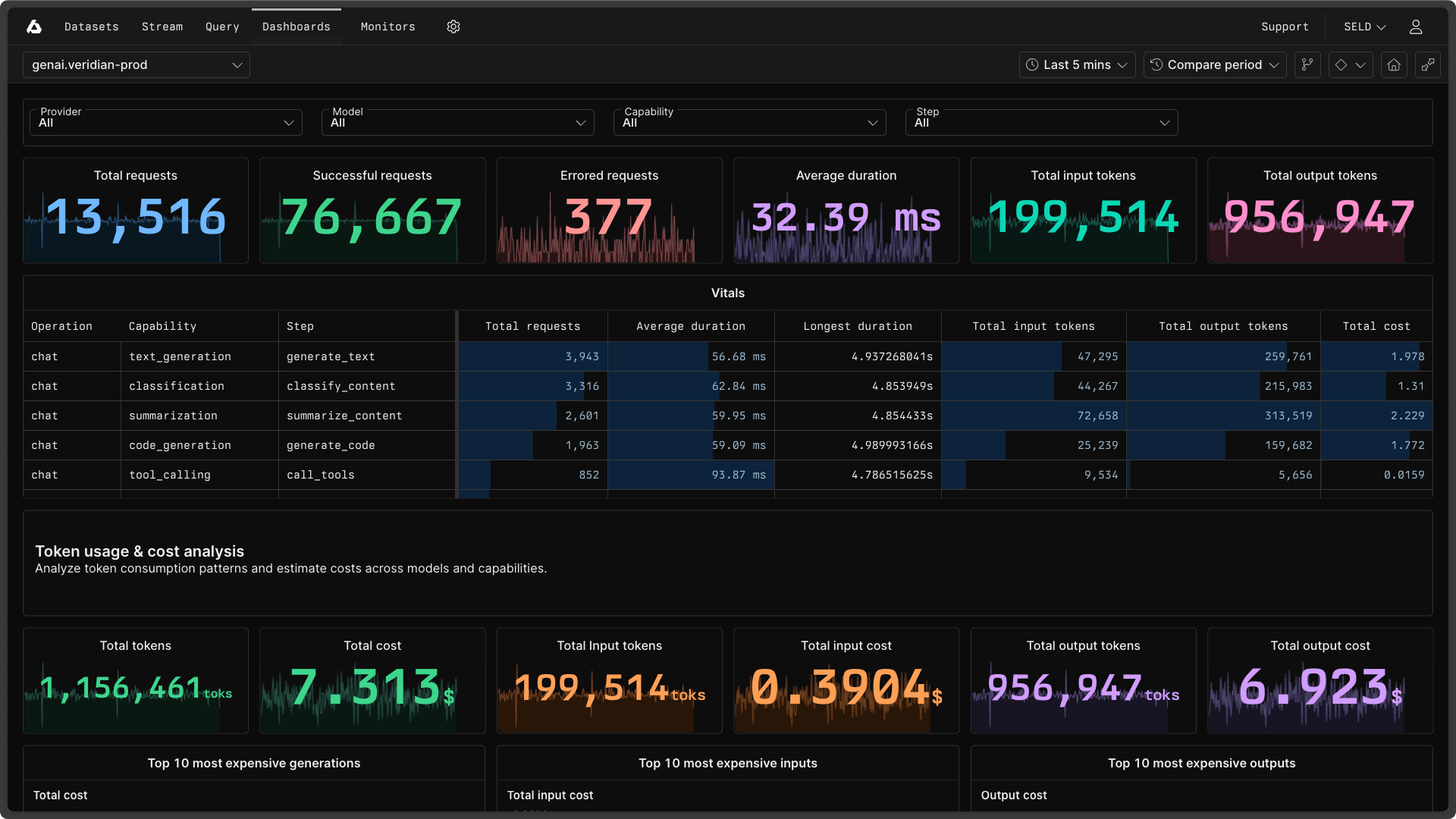Open the Monitors tab

(x=388, y=27)
